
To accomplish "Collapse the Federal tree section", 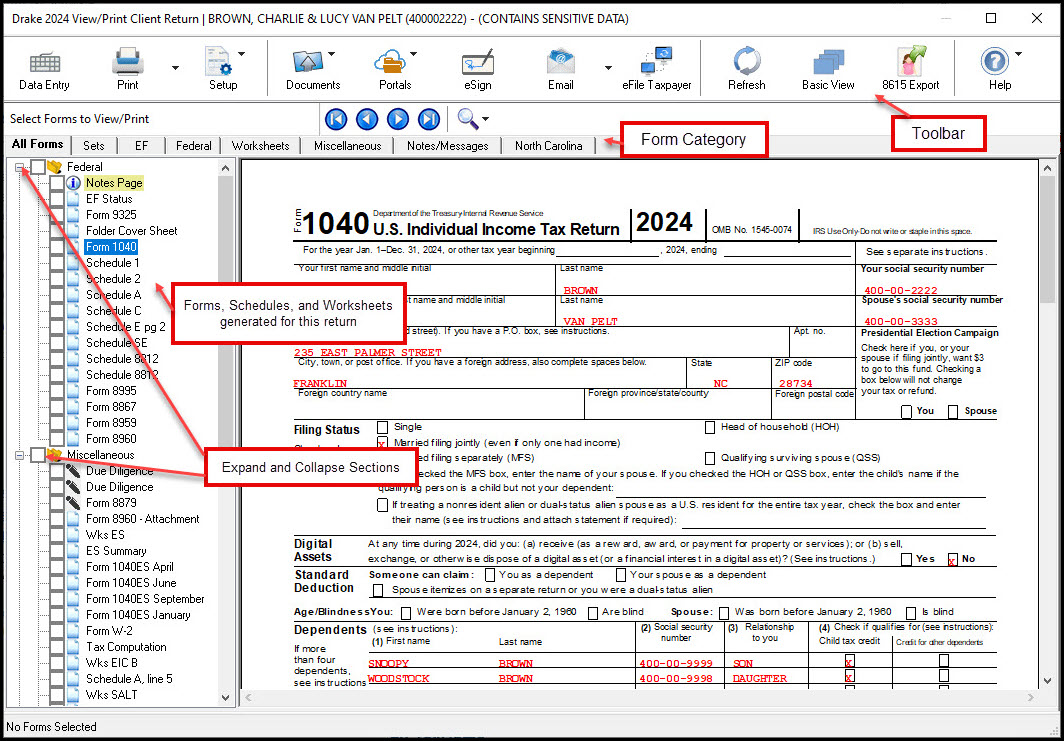I will 20,167.
